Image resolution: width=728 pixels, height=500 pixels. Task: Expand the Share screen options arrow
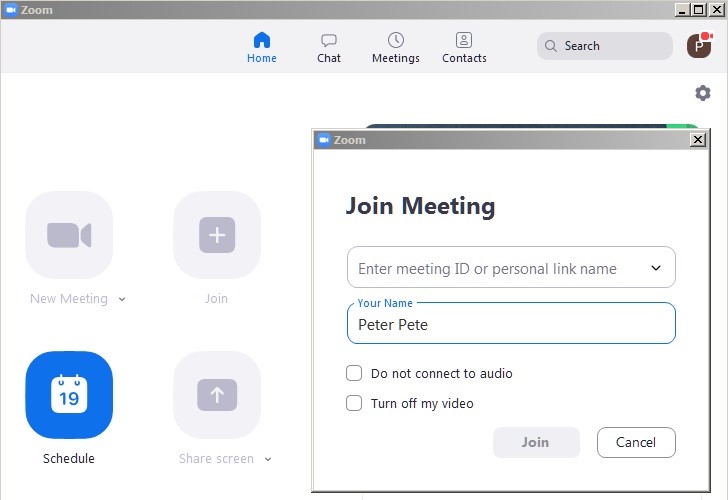[x=268, y=459]
